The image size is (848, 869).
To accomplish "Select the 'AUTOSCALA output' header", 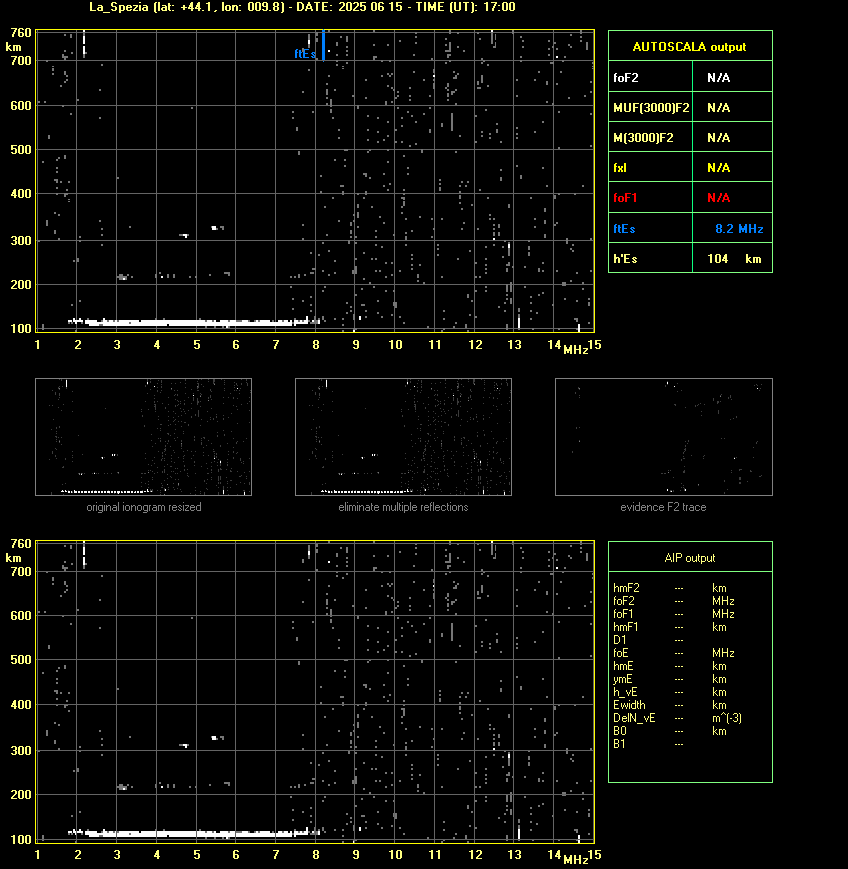I will (689, 47).
